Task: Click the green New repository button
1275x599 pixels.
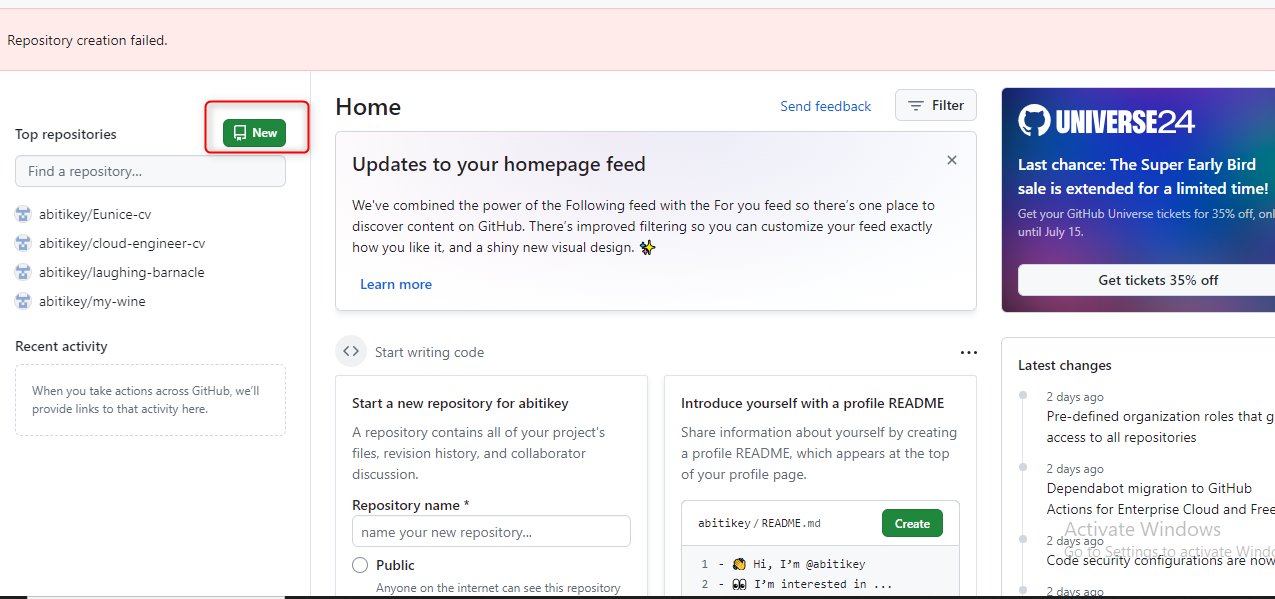Action: [x=254, y=133]
